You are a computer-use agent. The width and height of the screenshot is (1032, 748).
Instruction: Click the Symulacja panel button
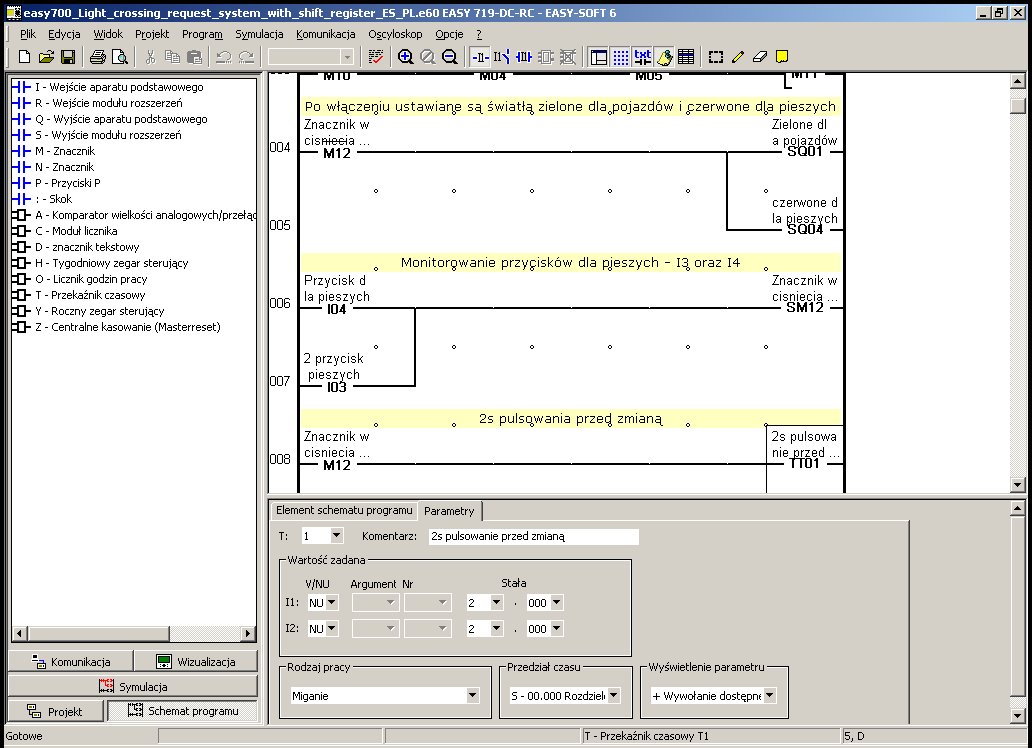pyautogui.click(x=133, y=686)
